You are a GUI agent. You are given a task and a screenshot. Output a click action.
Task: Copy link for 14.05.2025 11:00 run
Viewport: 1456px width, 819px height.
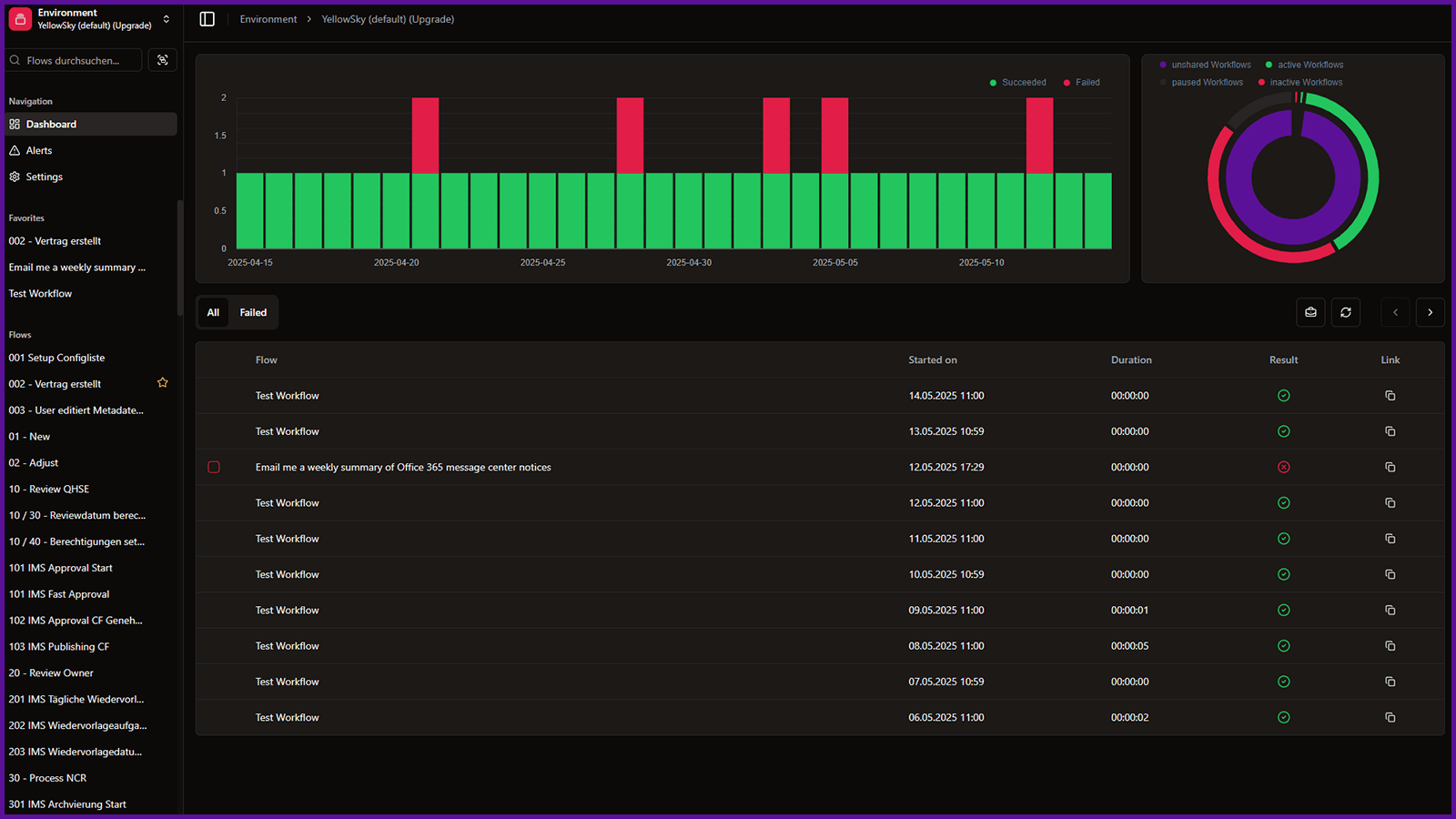(1390, 396)
